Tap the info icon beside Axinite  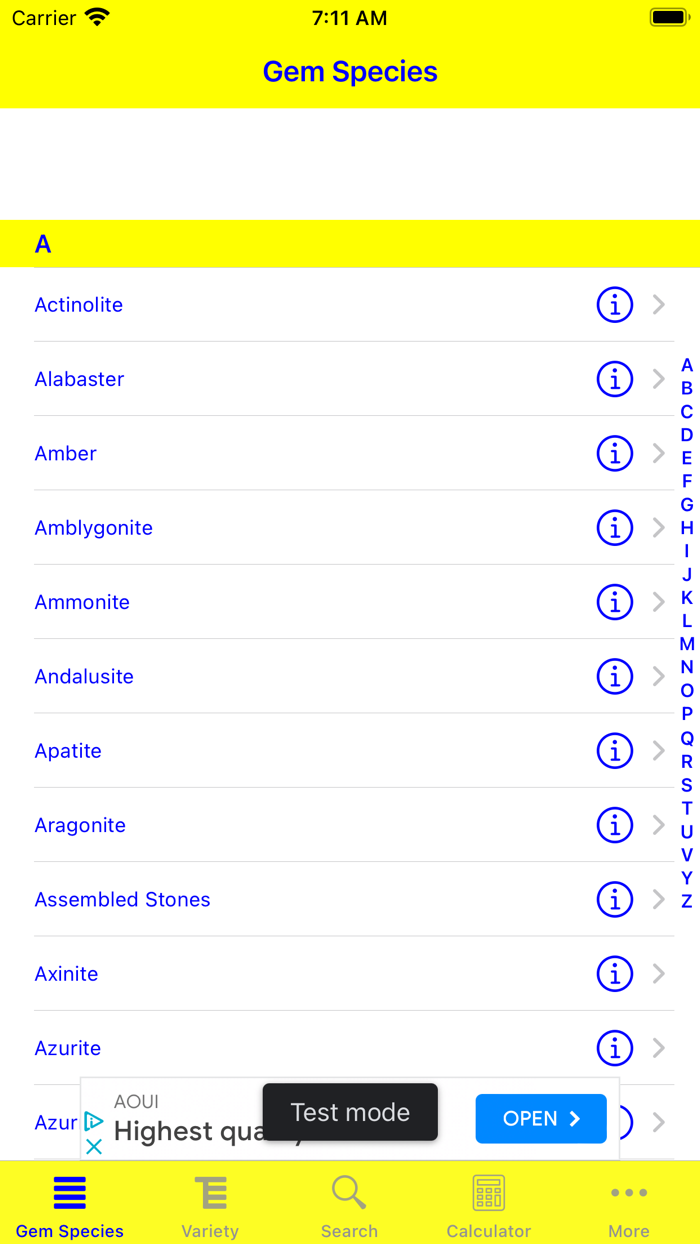click(x=615, y=973)
